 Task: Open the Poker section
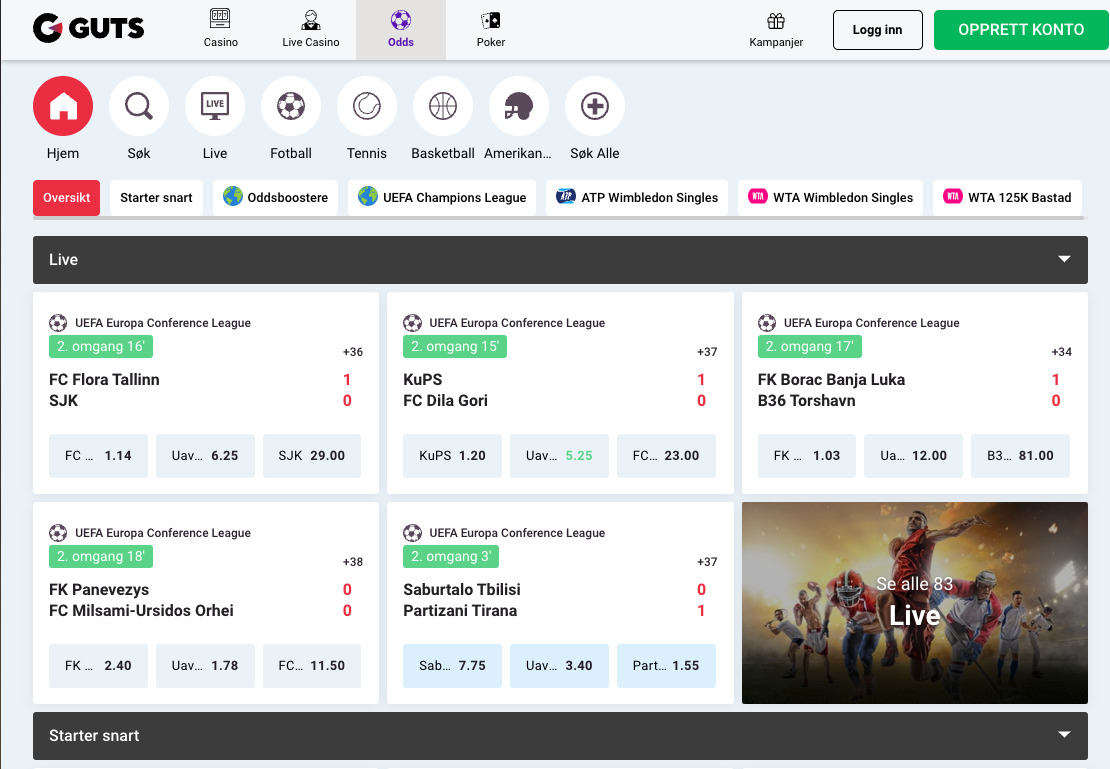pyautogui.click(x=491, y=29)
